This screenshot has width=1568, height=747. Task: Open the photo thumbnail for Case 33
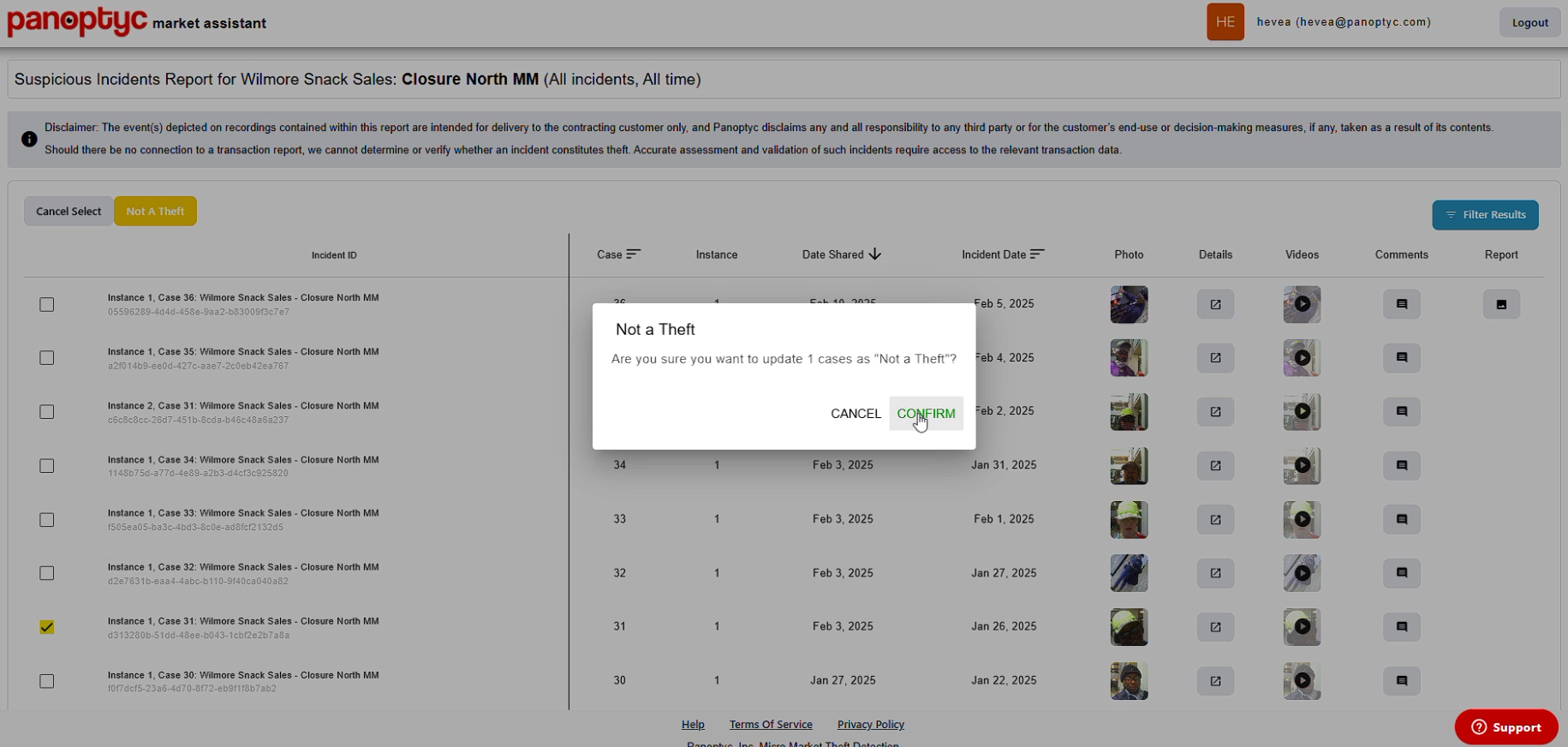tap(1129, 519)
